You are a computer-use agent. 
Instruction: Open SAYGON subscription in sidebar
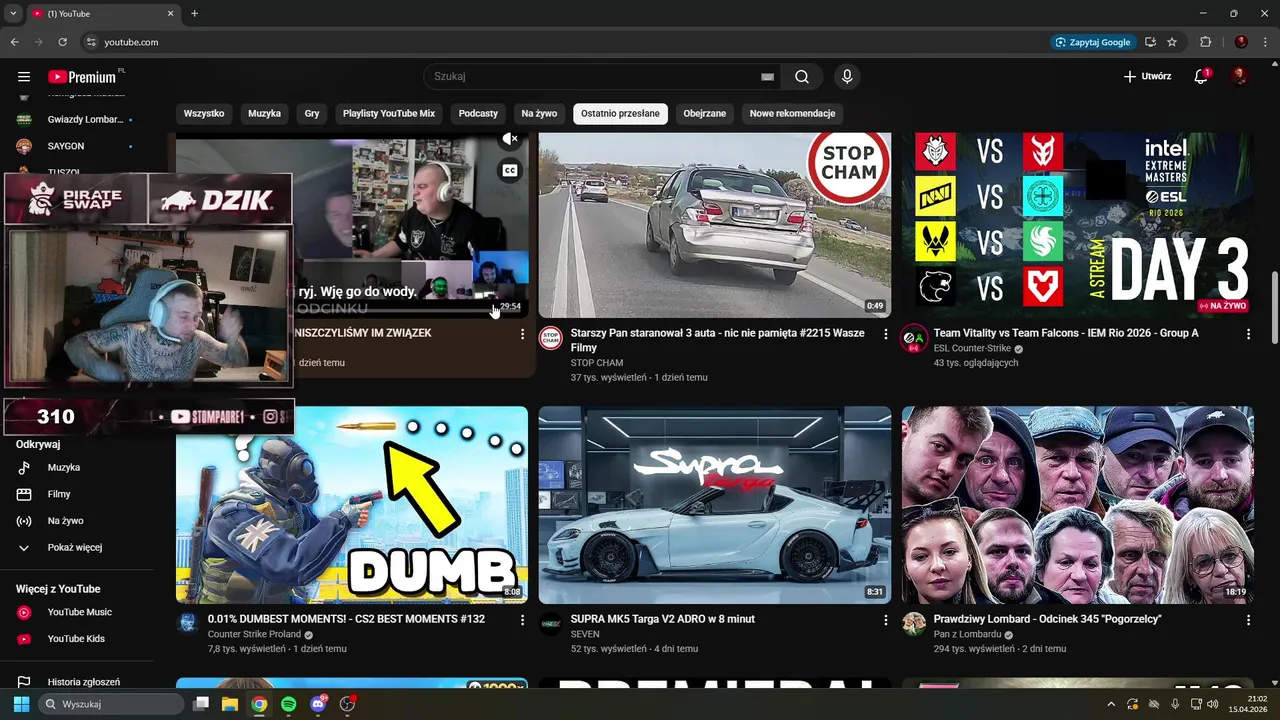[x=75, y=146]
